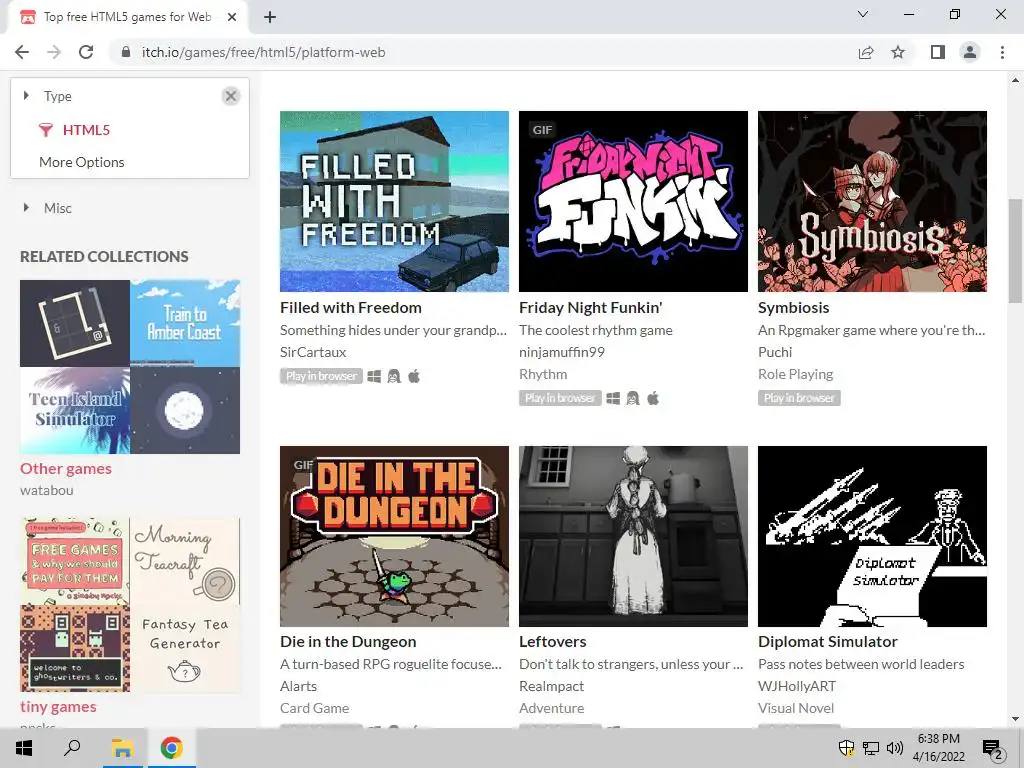1024x768 pixels.
Task: Click Apple icon under Friday Night Funkin'
Action: tap(653, 398)
